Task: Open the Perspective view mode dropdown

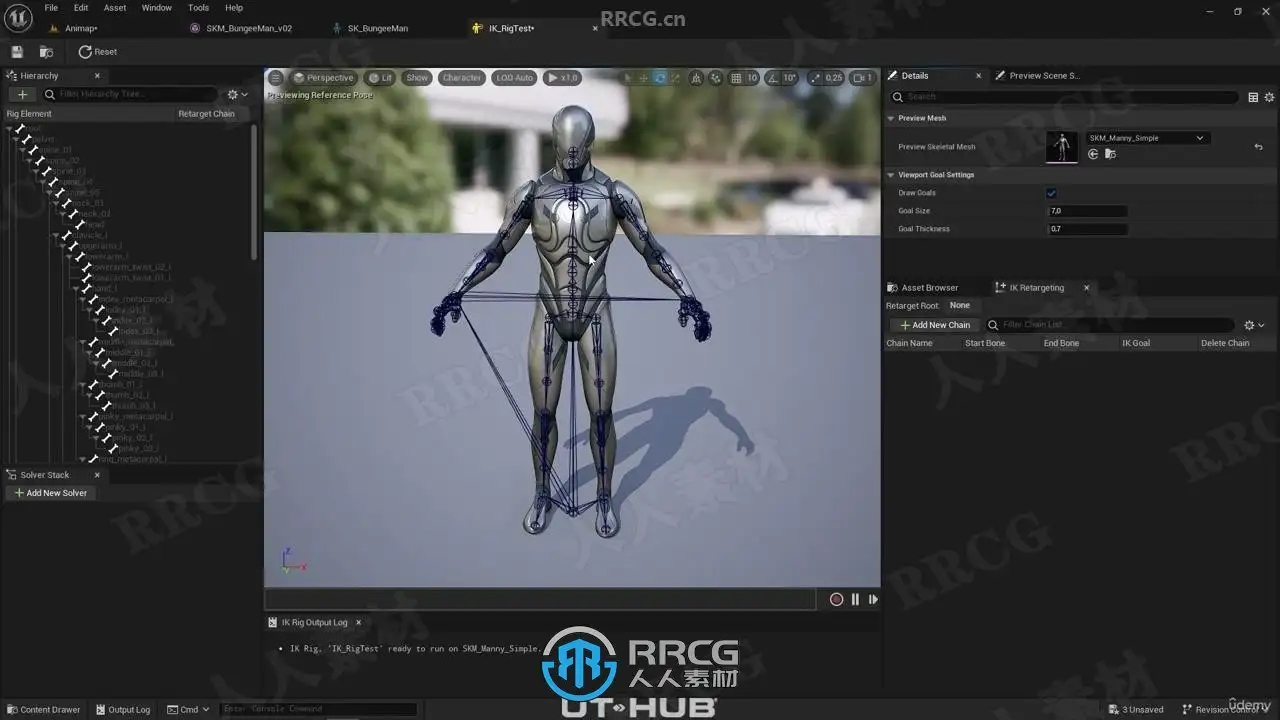Action: pos(323,78)
